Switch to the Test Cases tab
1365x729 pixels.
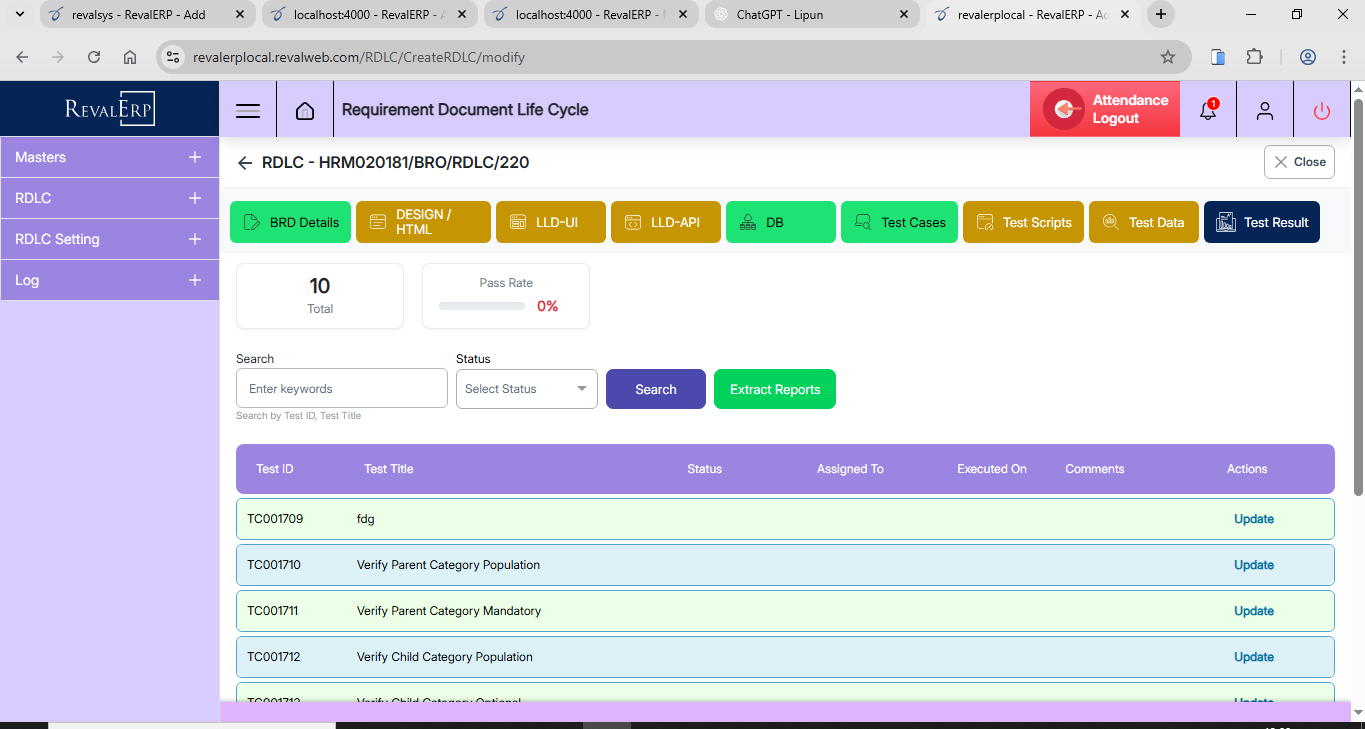tap(900, 222)
